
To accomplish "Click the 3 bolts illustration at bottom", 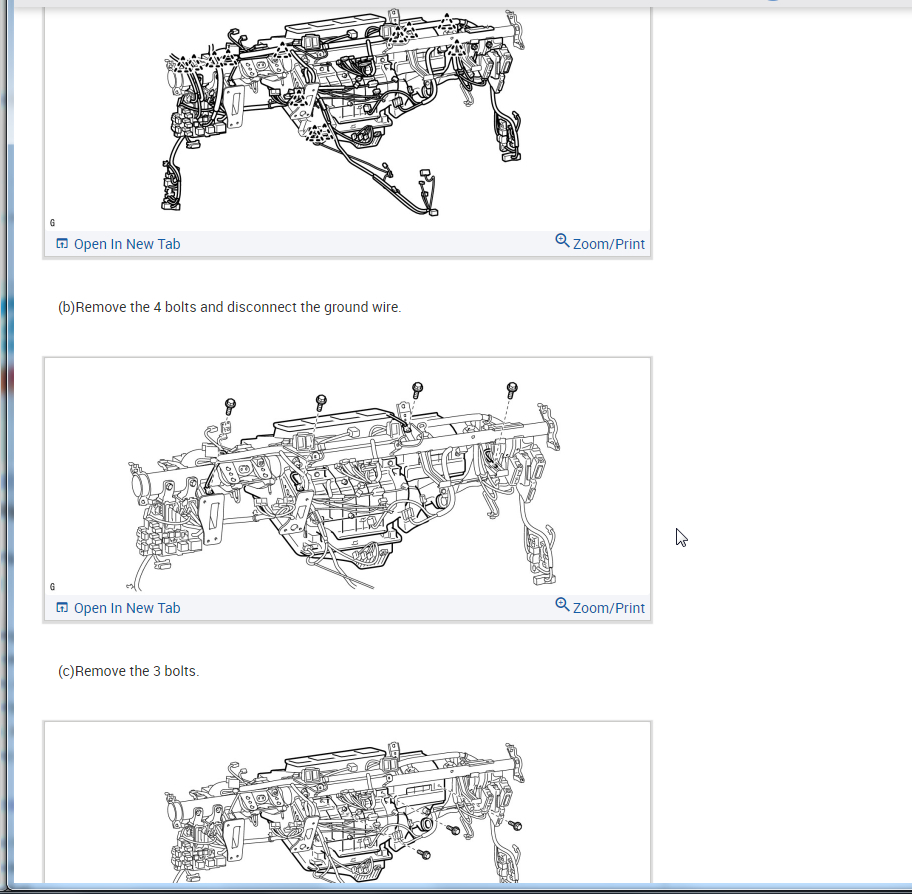I will [347, 803].
